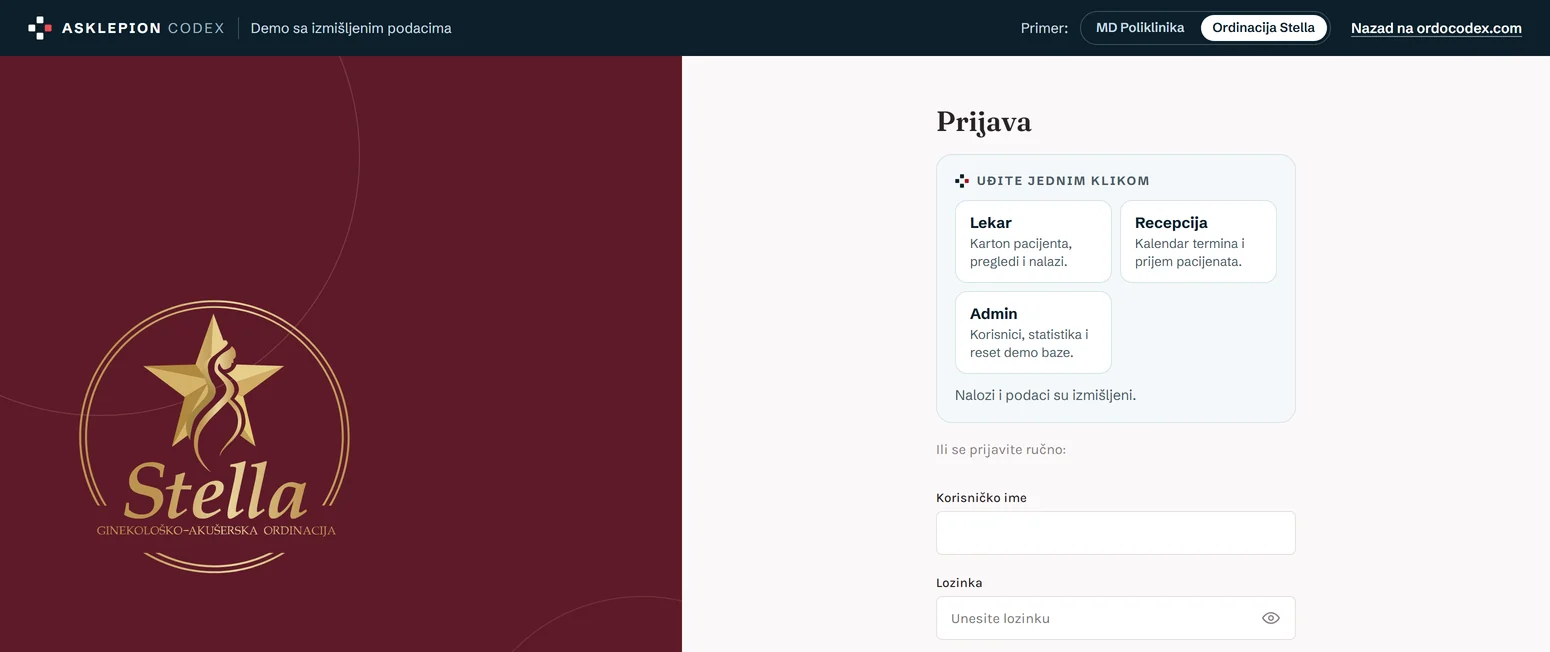Screen dimensions: 1550x652
Task: Click the 'UĐITE JEDNIM KLIKOM' caption
Action: [x=1063, y=181]
